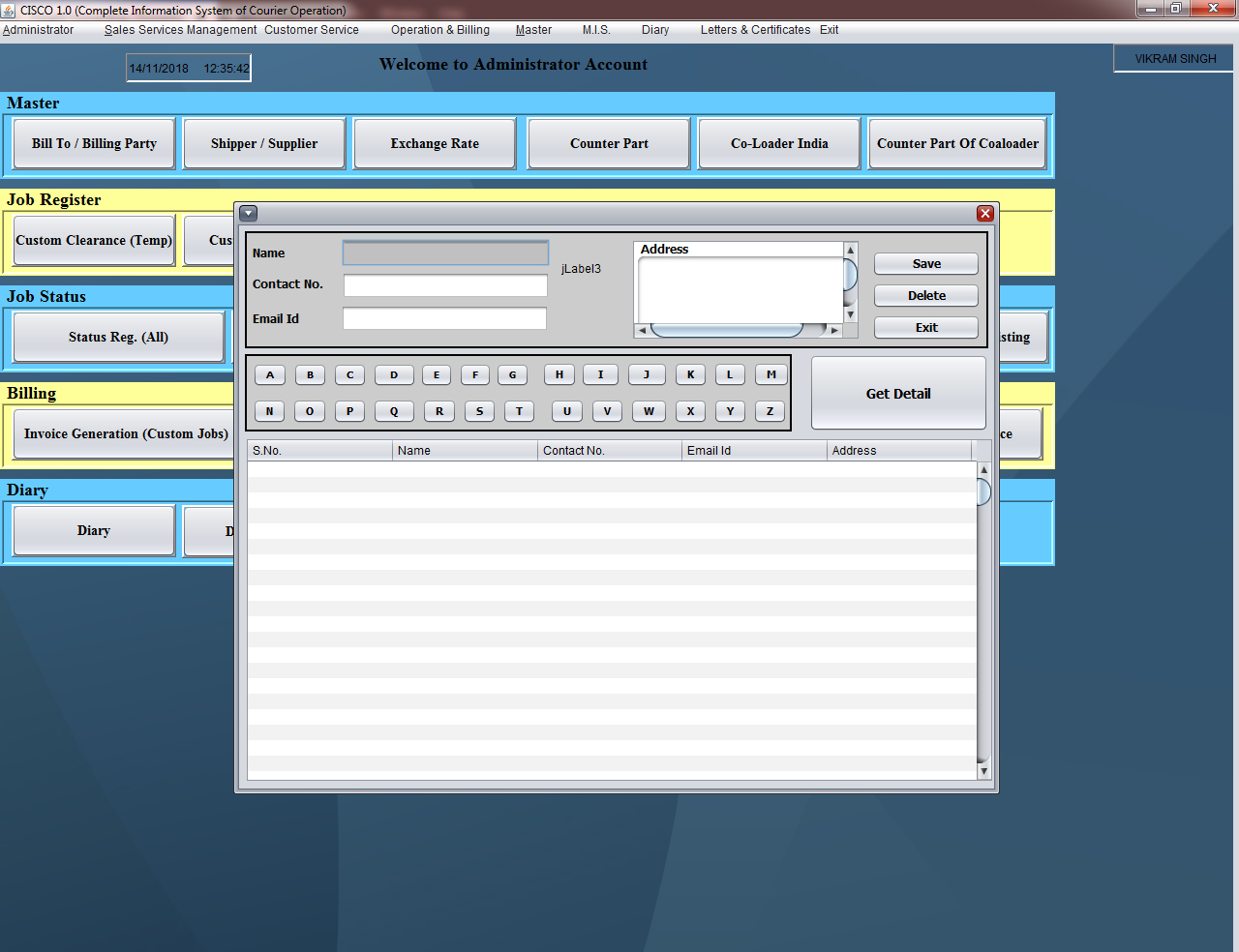Open Counter Part Of Coaloader
Image resolution: width=1239 pixels, height=952 pixels.
point(957,143)
